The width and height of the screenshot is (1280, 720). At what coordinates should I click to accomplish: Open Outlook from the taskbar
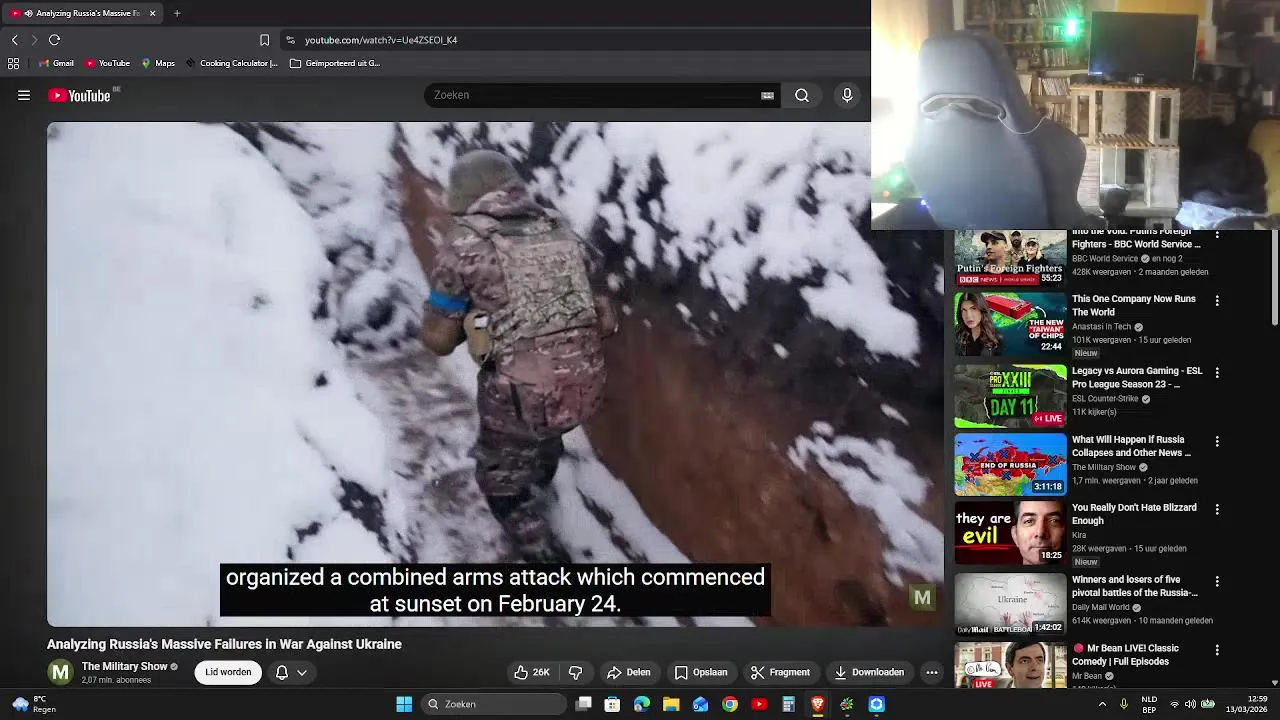(x=701, y=704)
